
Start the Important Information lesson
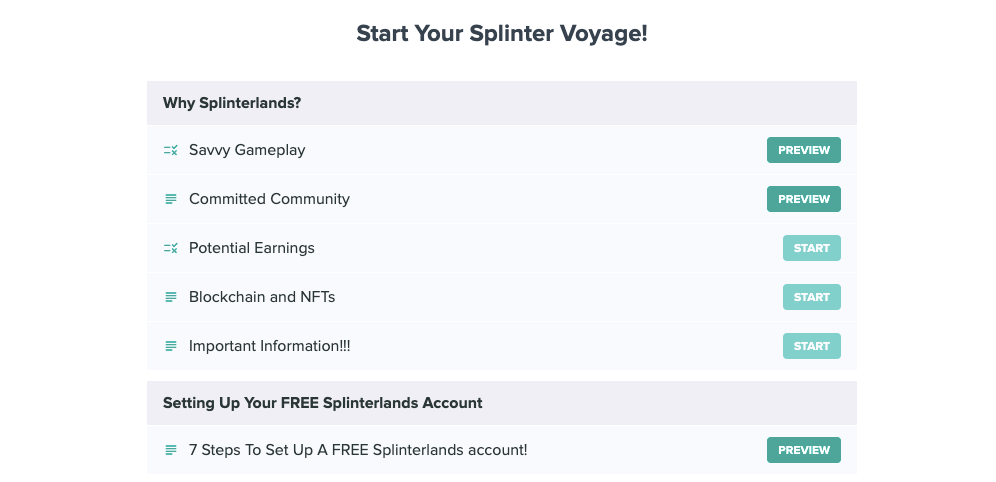(811, 345)
